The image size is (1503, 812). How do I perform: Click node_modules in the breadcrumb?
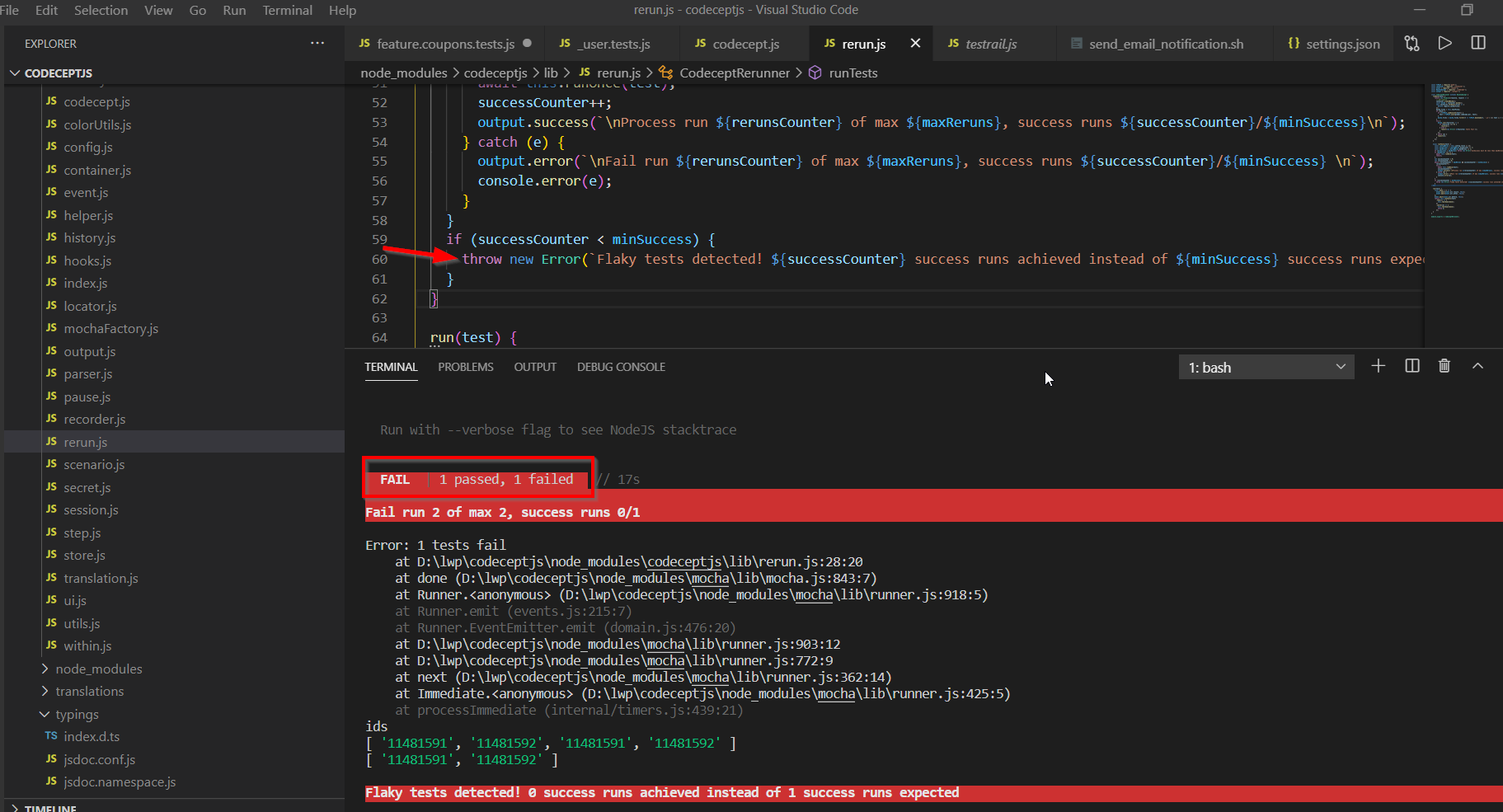coord(404,73)
